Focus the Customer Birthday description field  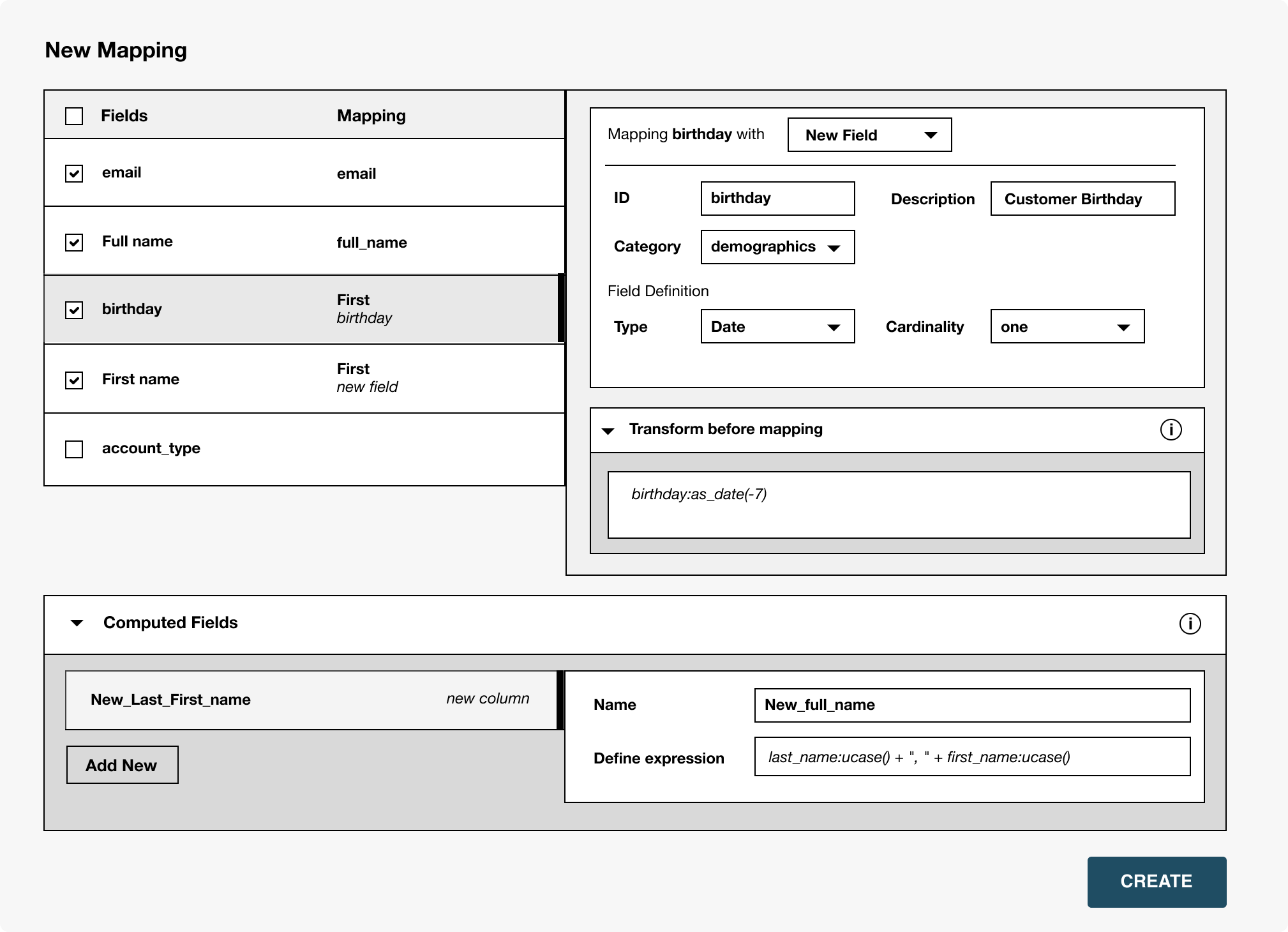[x=1082, y=199]
